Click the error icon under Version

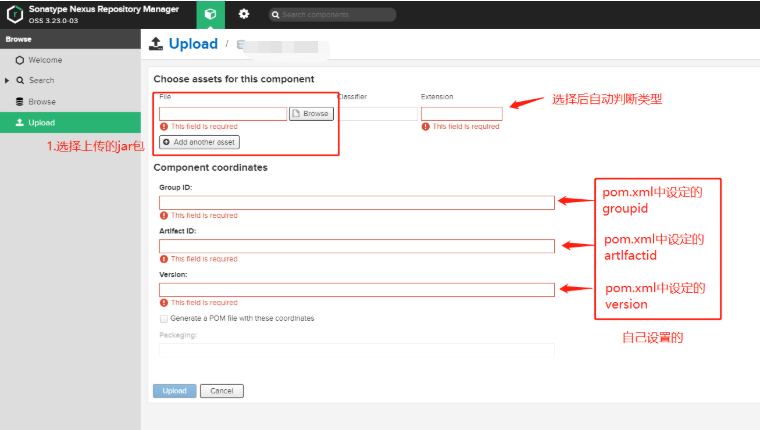pyautogui.click(x=164, y=303)
